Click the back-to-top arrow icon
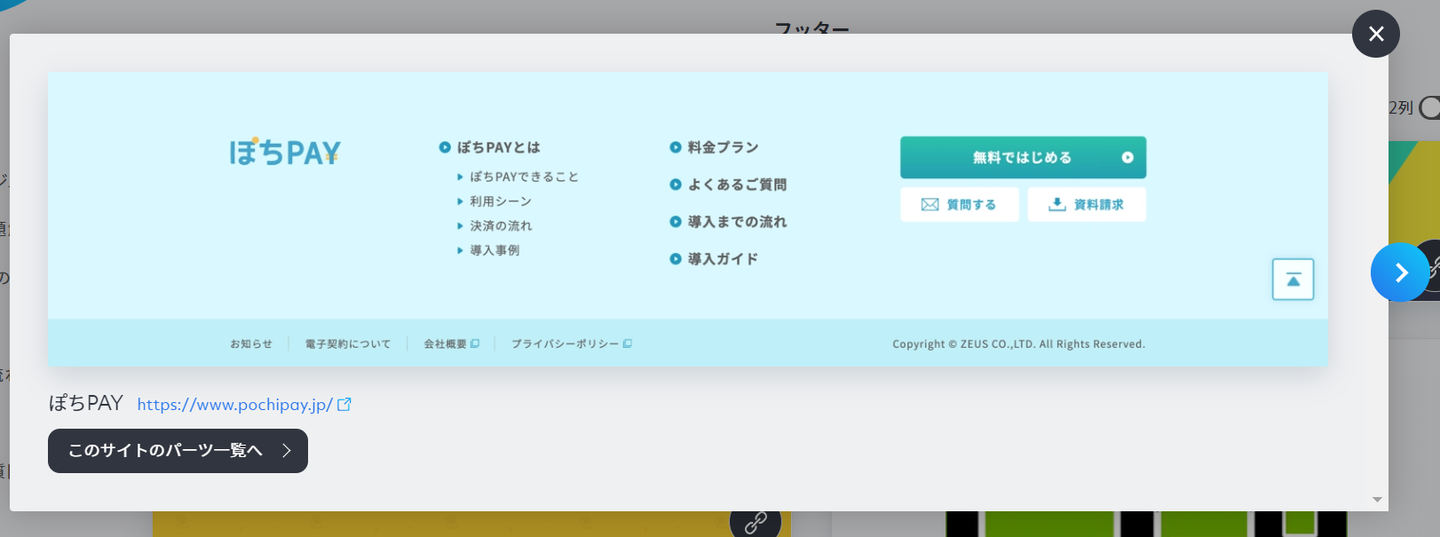Screen dimensions: 1440x537 [1293, 279]
